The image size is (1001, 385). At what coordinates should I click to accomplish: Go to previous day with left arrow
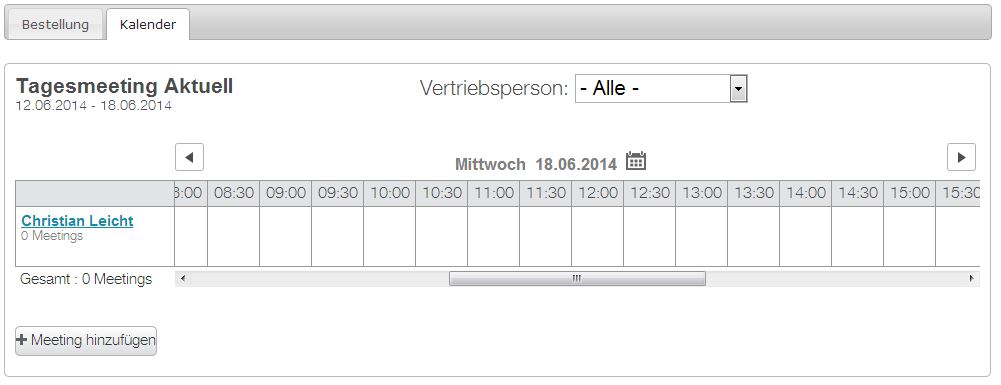(190, 157)
